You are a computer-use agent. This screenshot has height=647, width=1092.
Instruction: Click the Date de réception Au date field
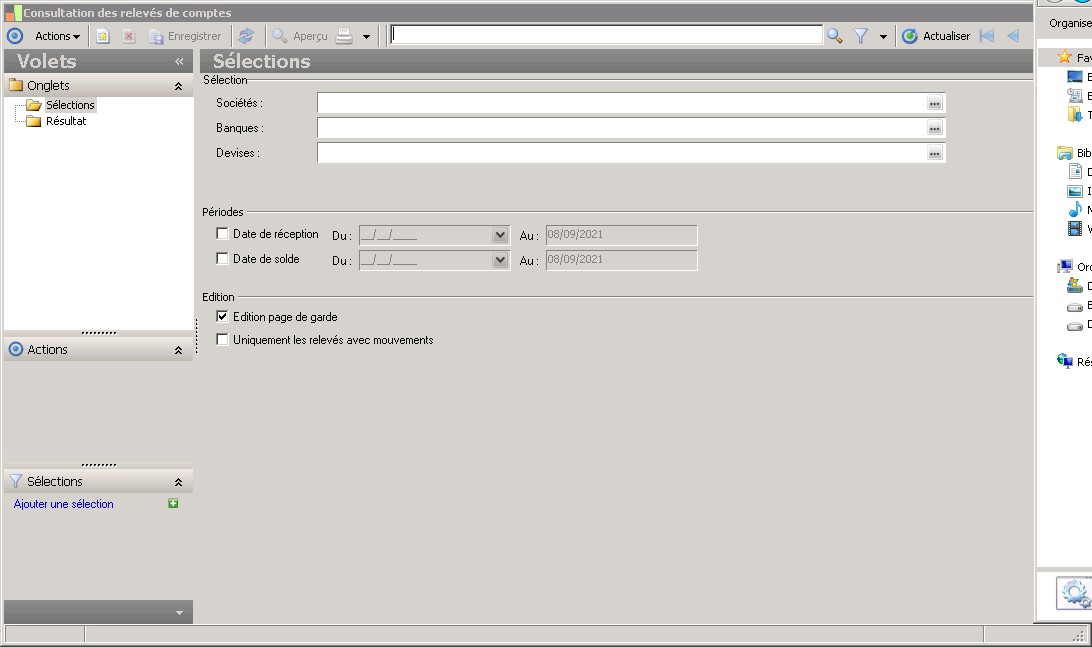(x=621, y=235)
